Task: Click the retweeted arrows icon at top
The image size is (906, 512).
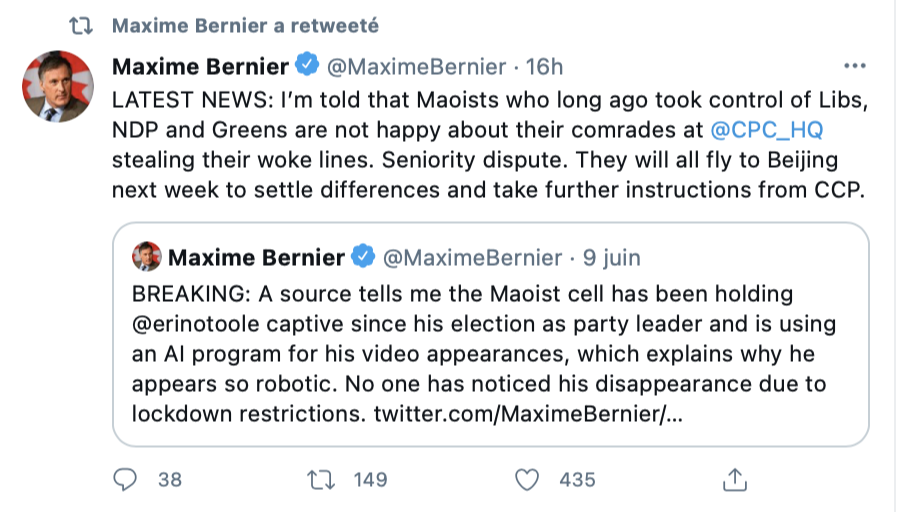Action: point(86,25)
